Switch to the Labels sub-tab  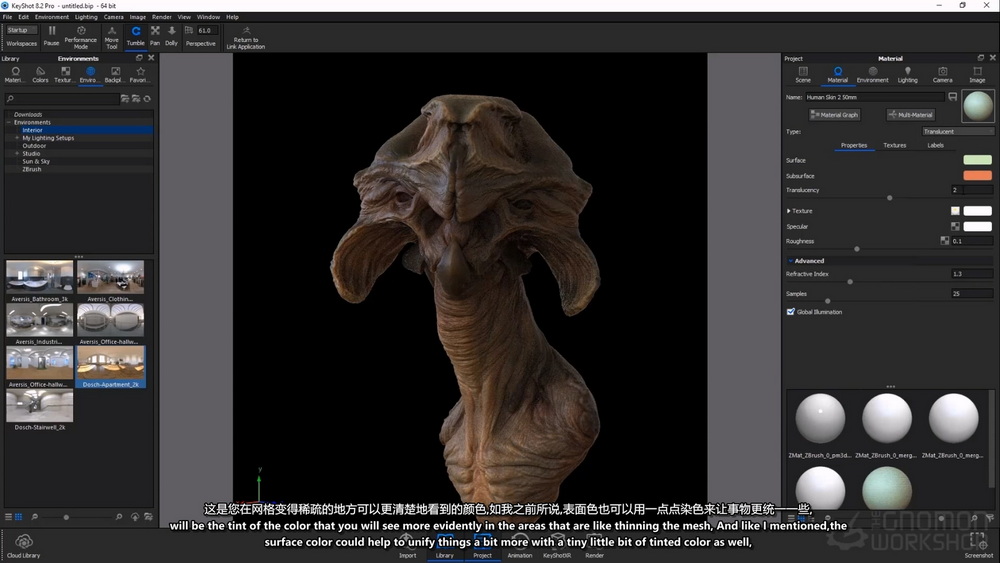tap(935, 145)
